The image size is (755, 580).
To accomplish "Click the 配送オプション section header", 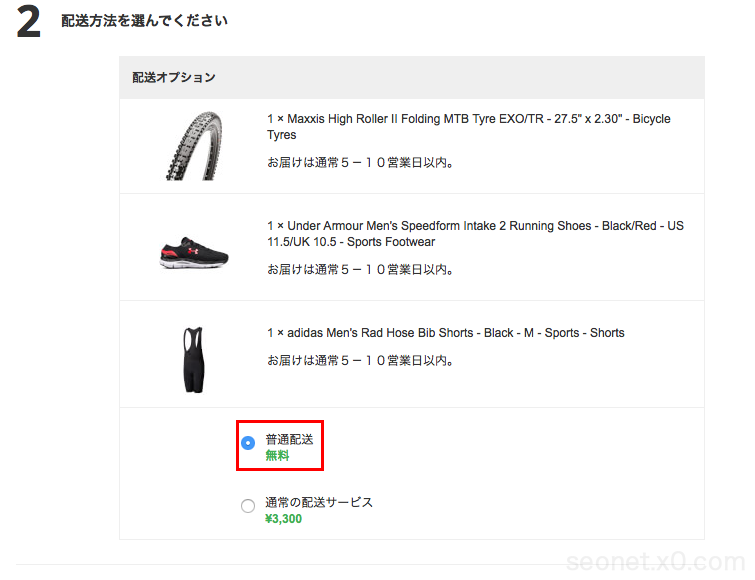I will (174, 77).
